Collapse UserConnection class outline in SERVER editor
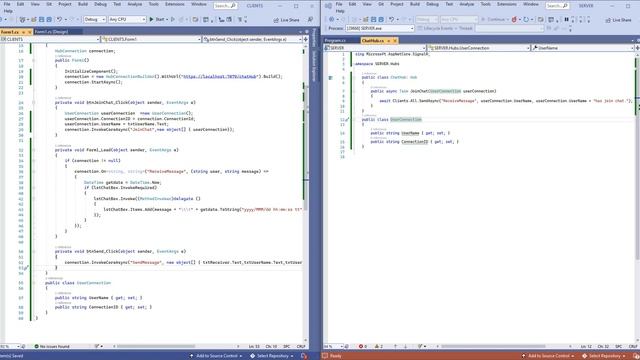The width and height of the screenshot is (640, 360). [x=354, y=120]
